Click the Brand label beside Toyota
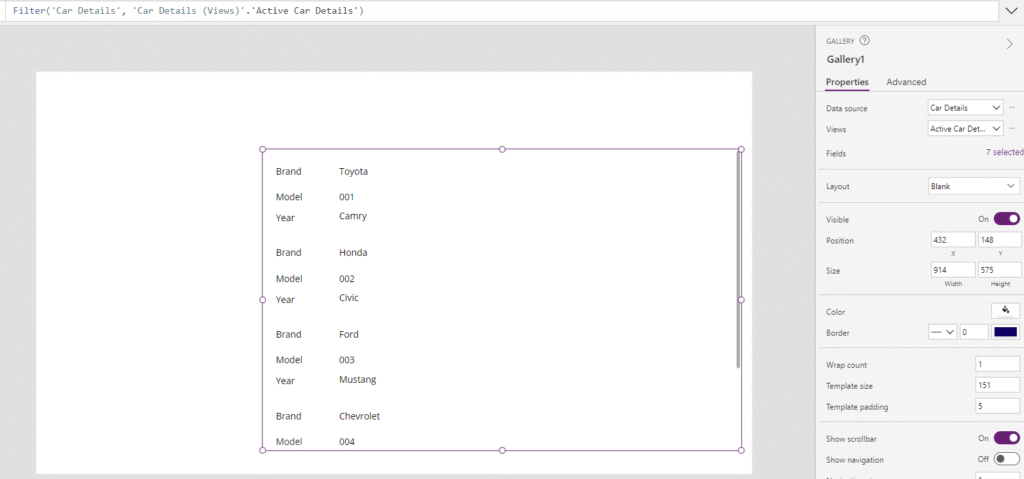The height and width of the screenshot is (479, 1024). tap(289, 171)
